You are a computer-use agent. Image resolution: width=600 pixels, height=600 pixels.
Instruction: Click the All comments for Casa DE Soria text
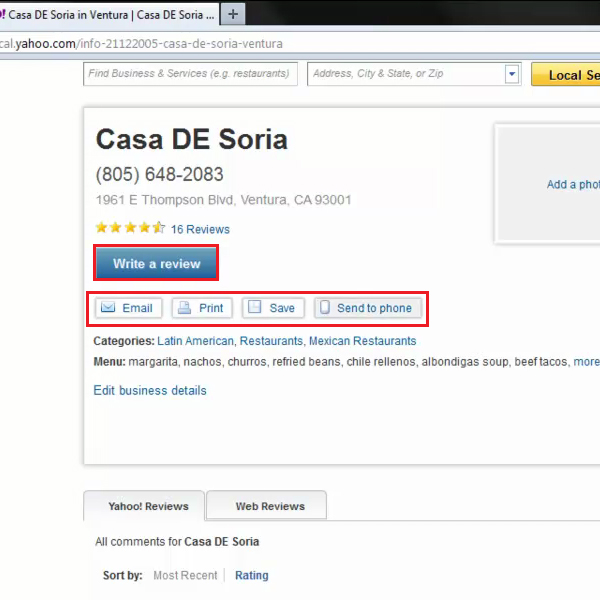tap(177, 541)
